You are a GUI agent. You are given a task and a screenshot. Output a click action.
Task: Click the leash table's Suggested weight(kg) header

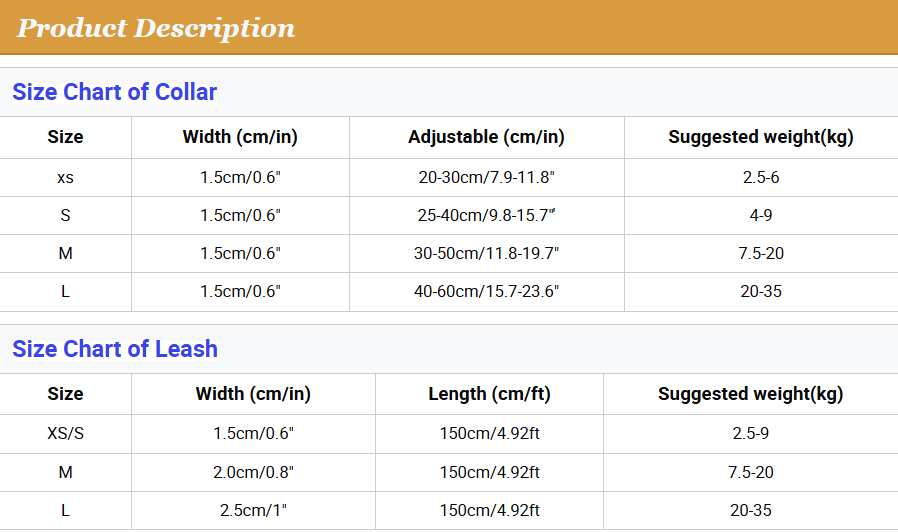pyautogui.click(x=750, y=394)
